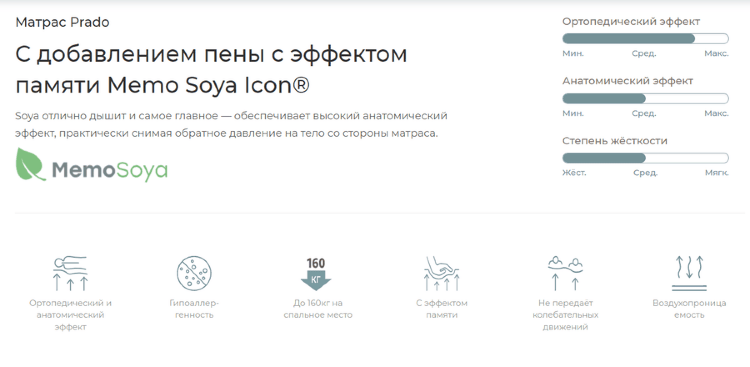
Task: Click the 'Воздухопроницаемость' caption
Action: [x=689, y=309]
